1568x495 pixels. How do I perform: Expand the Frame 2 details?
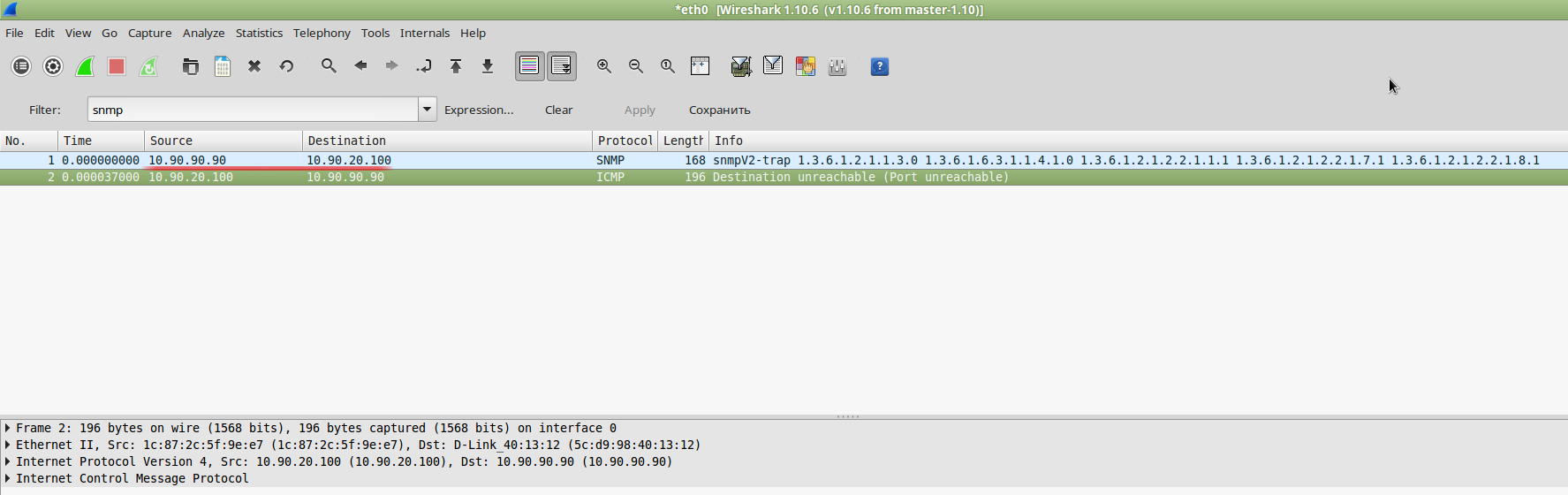click(x=8, y=428)
